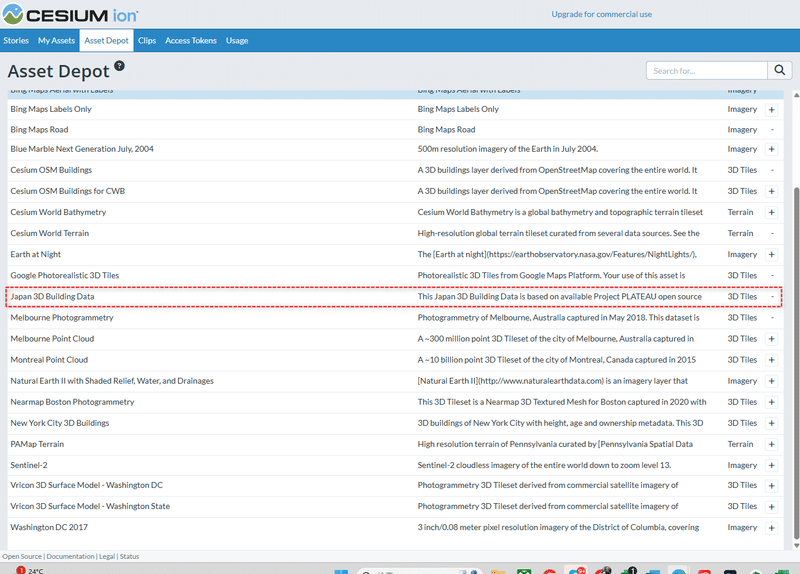Add Melbourne Point Cloud with plus icon
Screen dimensions: 800x574
(771, 339)
